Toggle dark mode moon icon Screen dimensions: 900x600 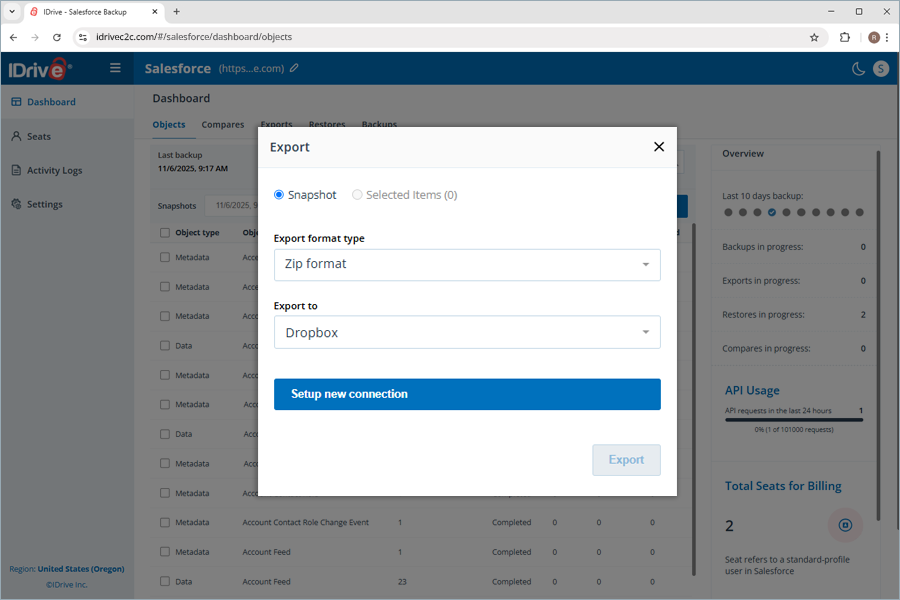point(858,69)
